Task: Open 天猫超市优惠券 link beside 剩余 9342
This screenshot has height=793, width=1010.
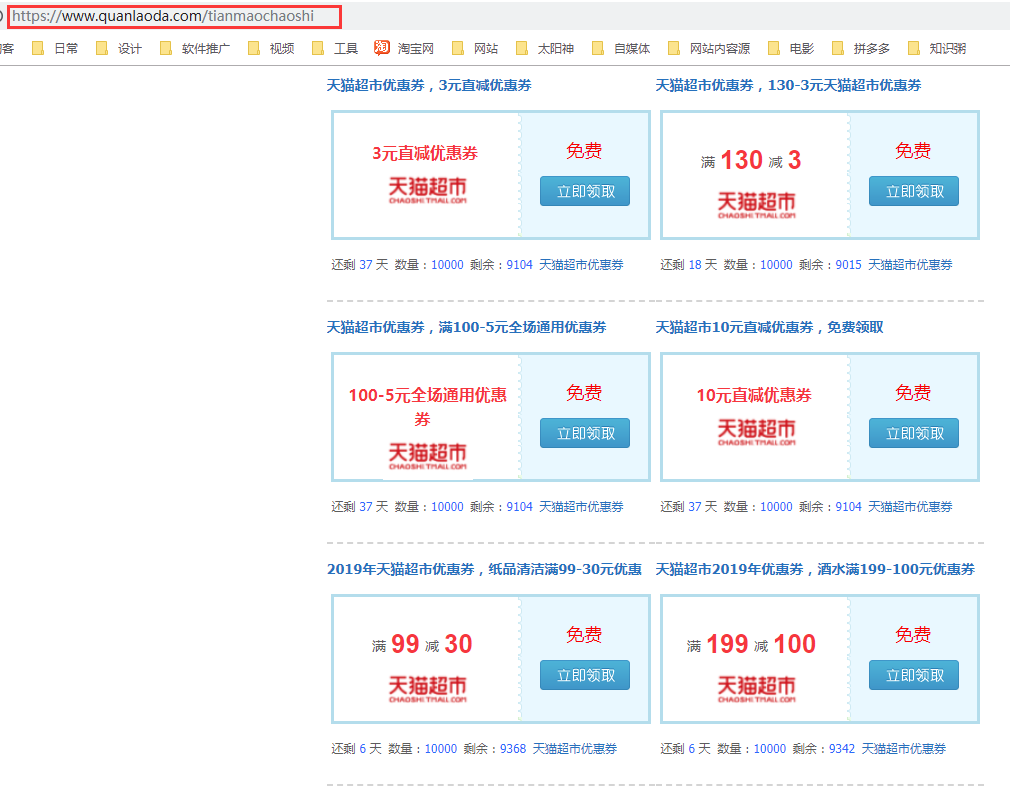Action: click(x=904, y=749)
